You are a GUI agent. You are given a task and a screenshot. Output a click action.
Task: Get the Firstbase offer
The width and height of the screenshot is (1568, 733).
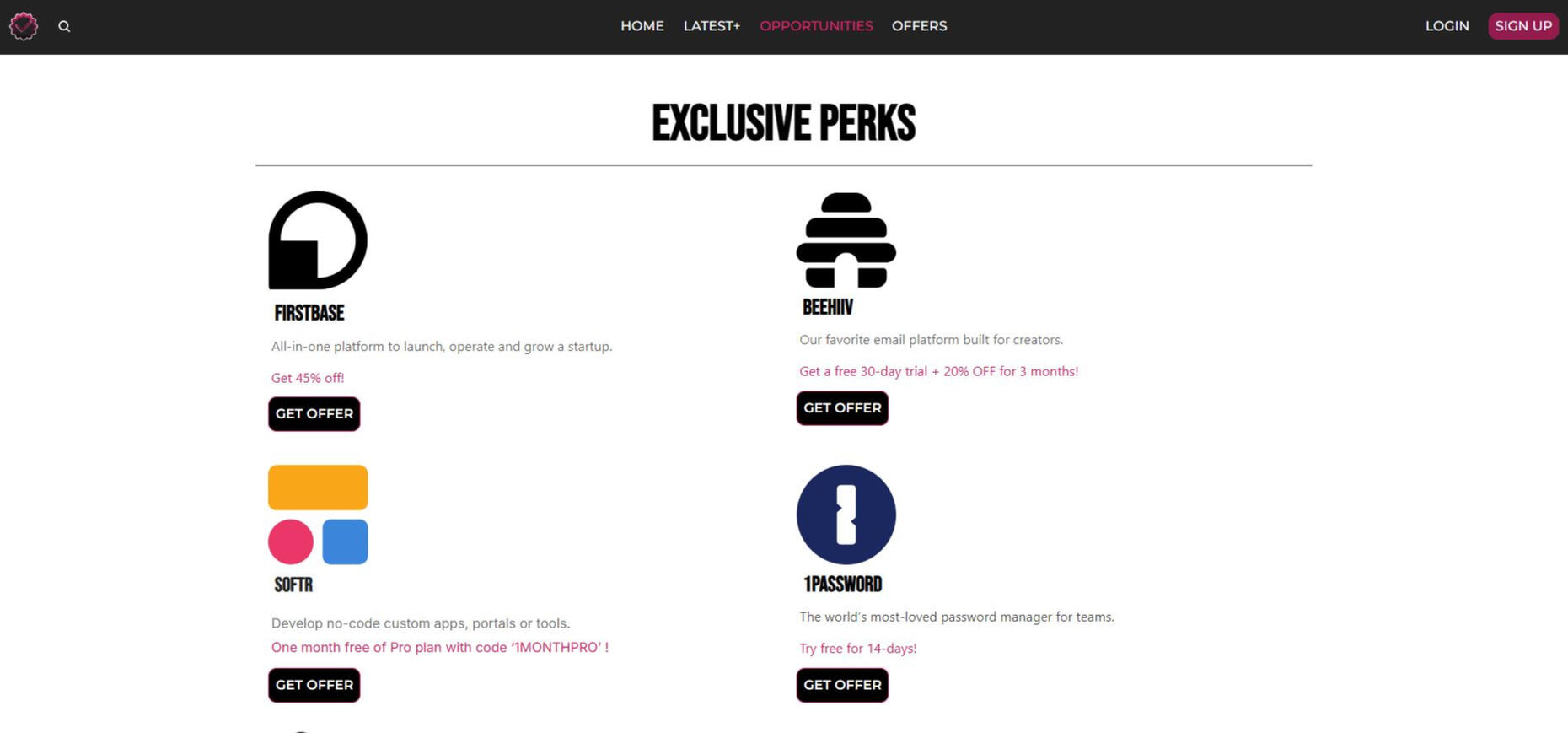pyautogui.click(x=314, y=414)
